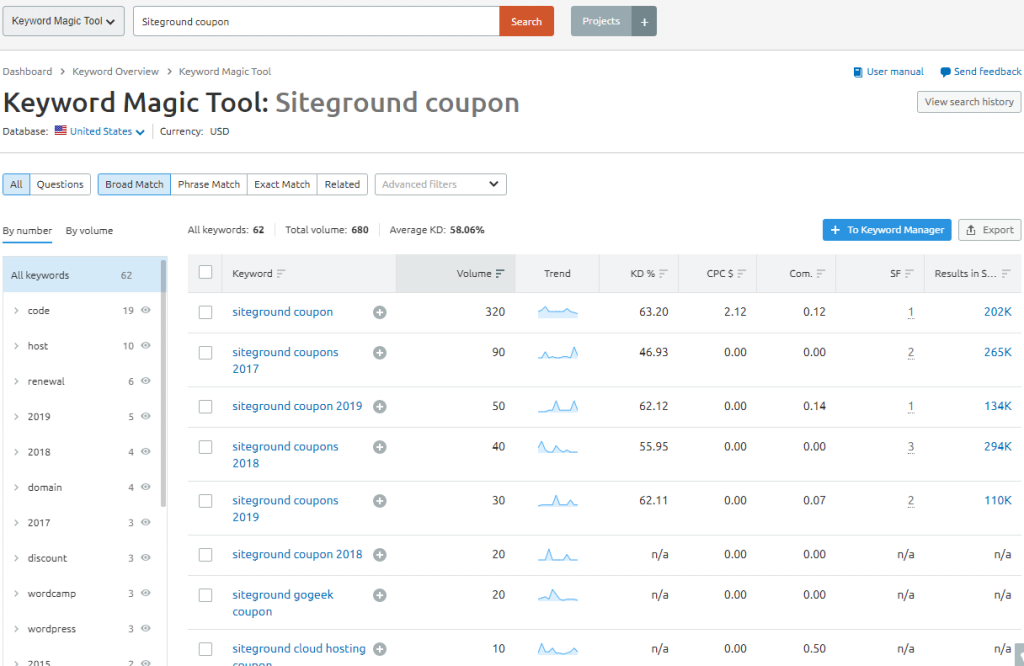1024x666 pixels.
Task: Switch to By volume tab
Action: pos(89,230)
